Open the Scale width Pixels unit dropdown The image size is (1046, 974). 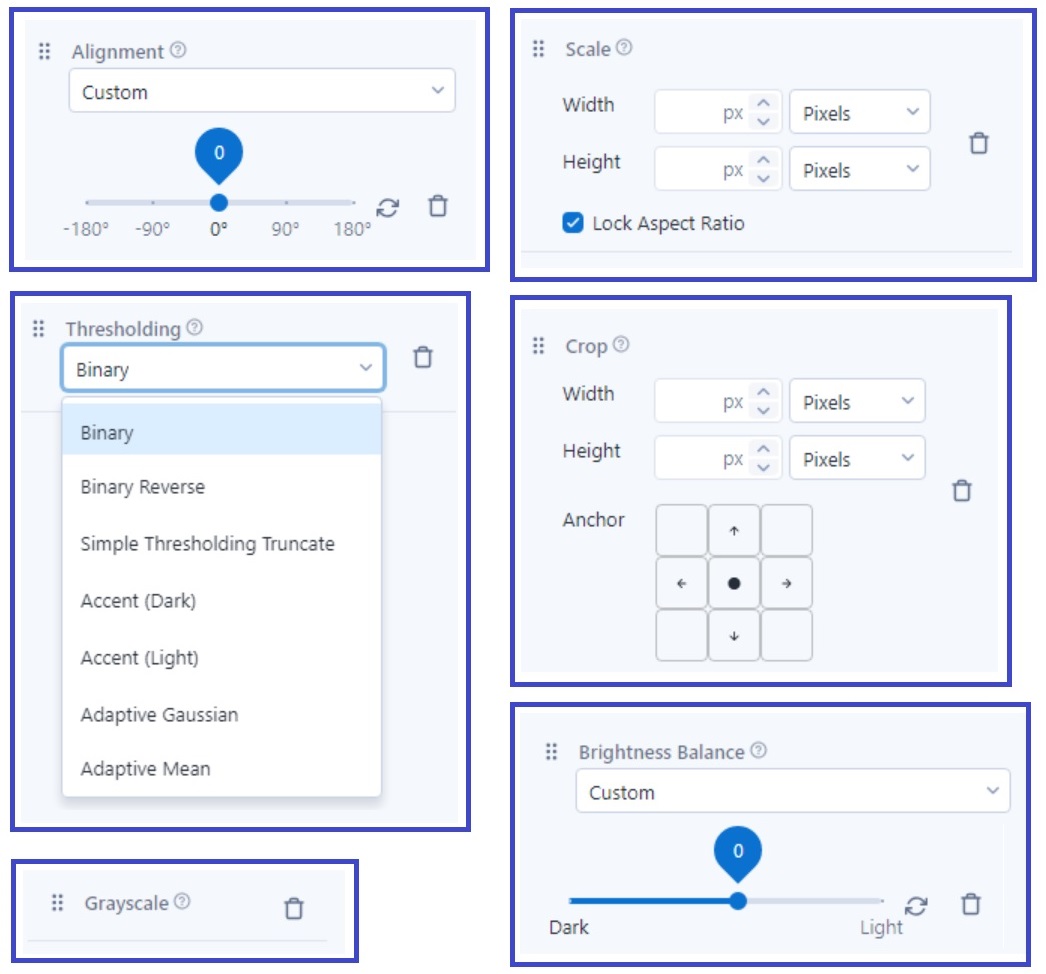point(860,112)
